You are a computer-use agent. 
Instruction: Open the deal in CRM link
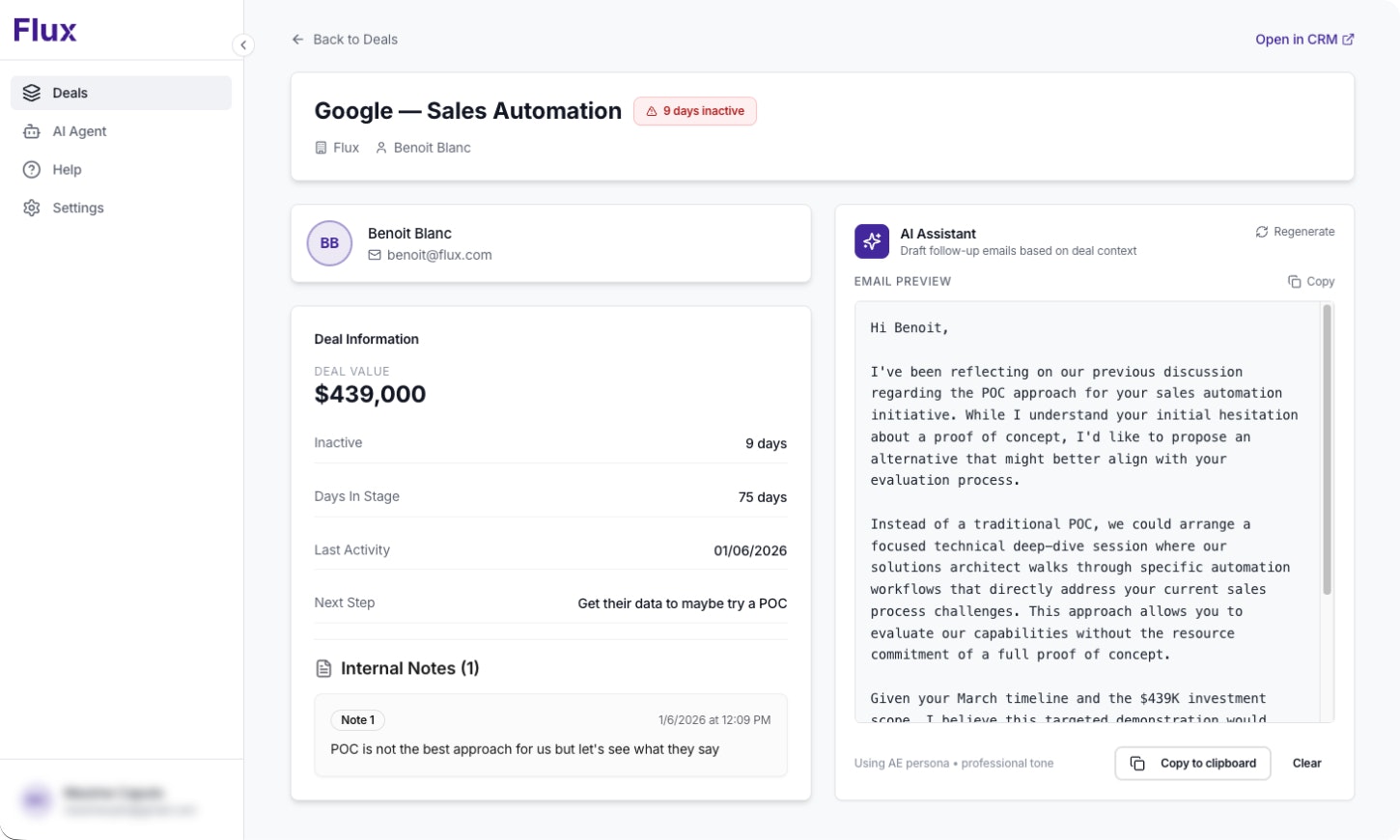(1304, 40)
